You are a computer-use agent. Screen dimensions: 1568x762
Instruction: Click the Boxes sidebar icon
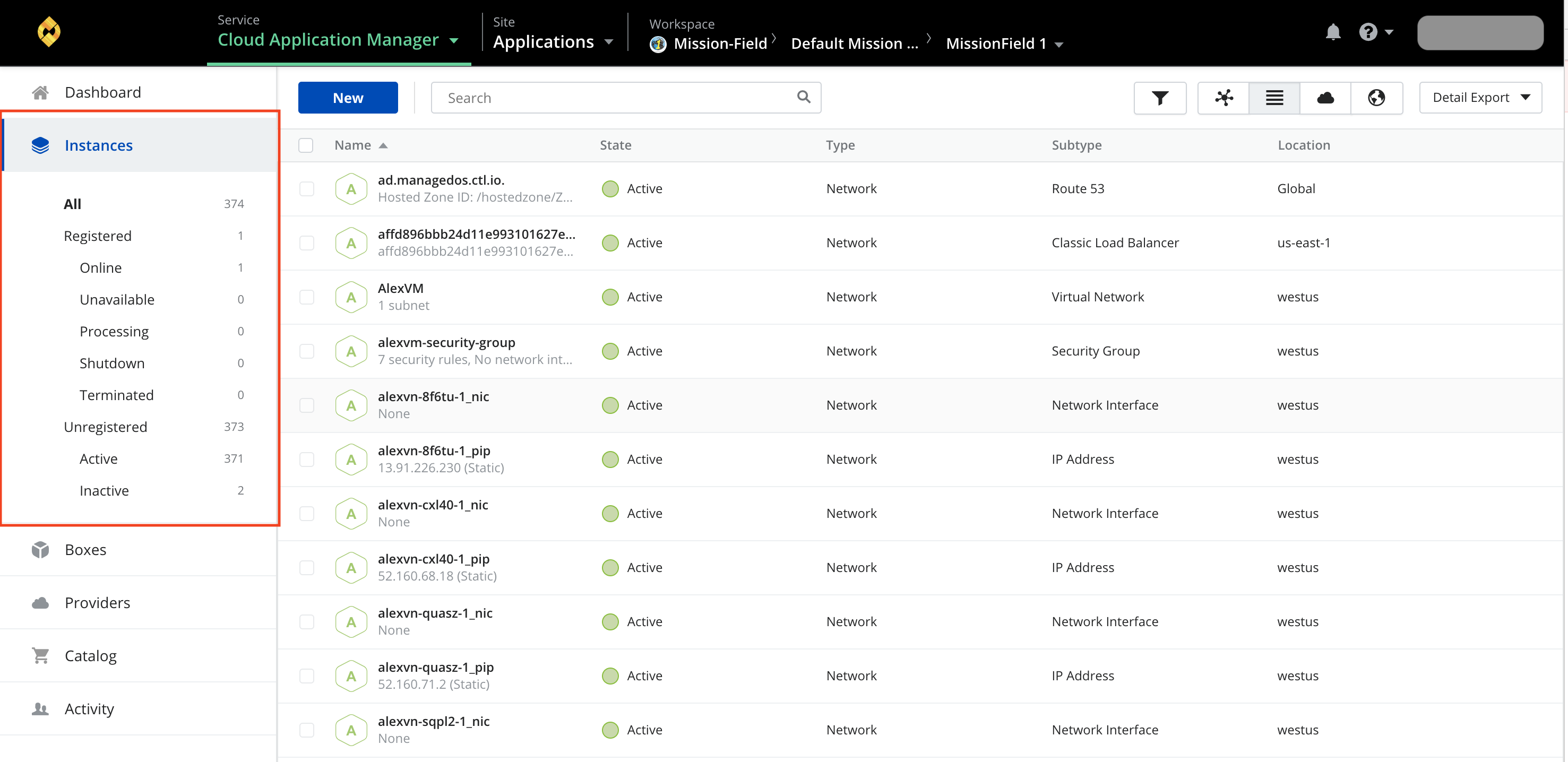(39, 549)
